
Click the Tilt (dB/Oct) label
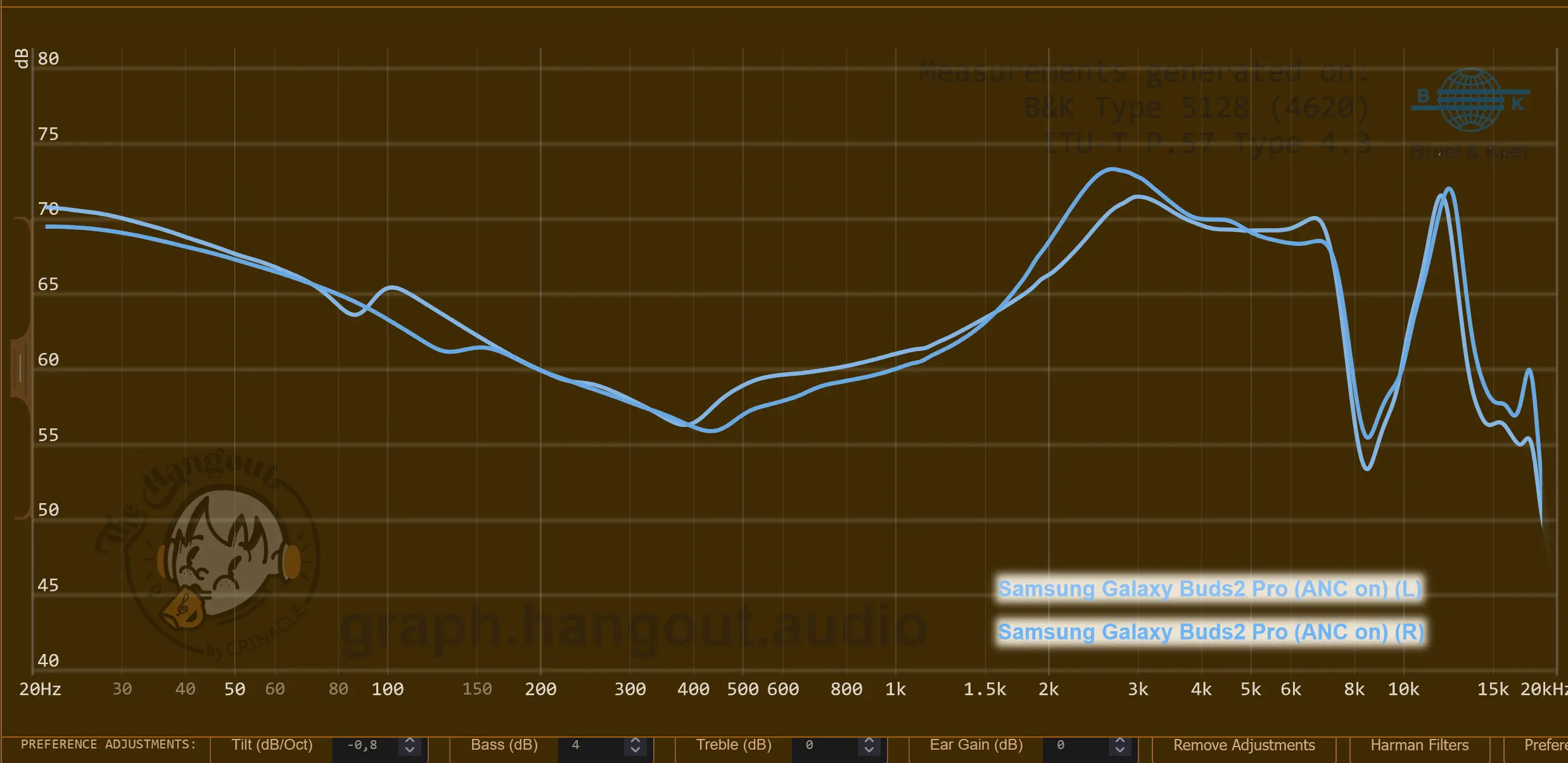click(272, 745)
